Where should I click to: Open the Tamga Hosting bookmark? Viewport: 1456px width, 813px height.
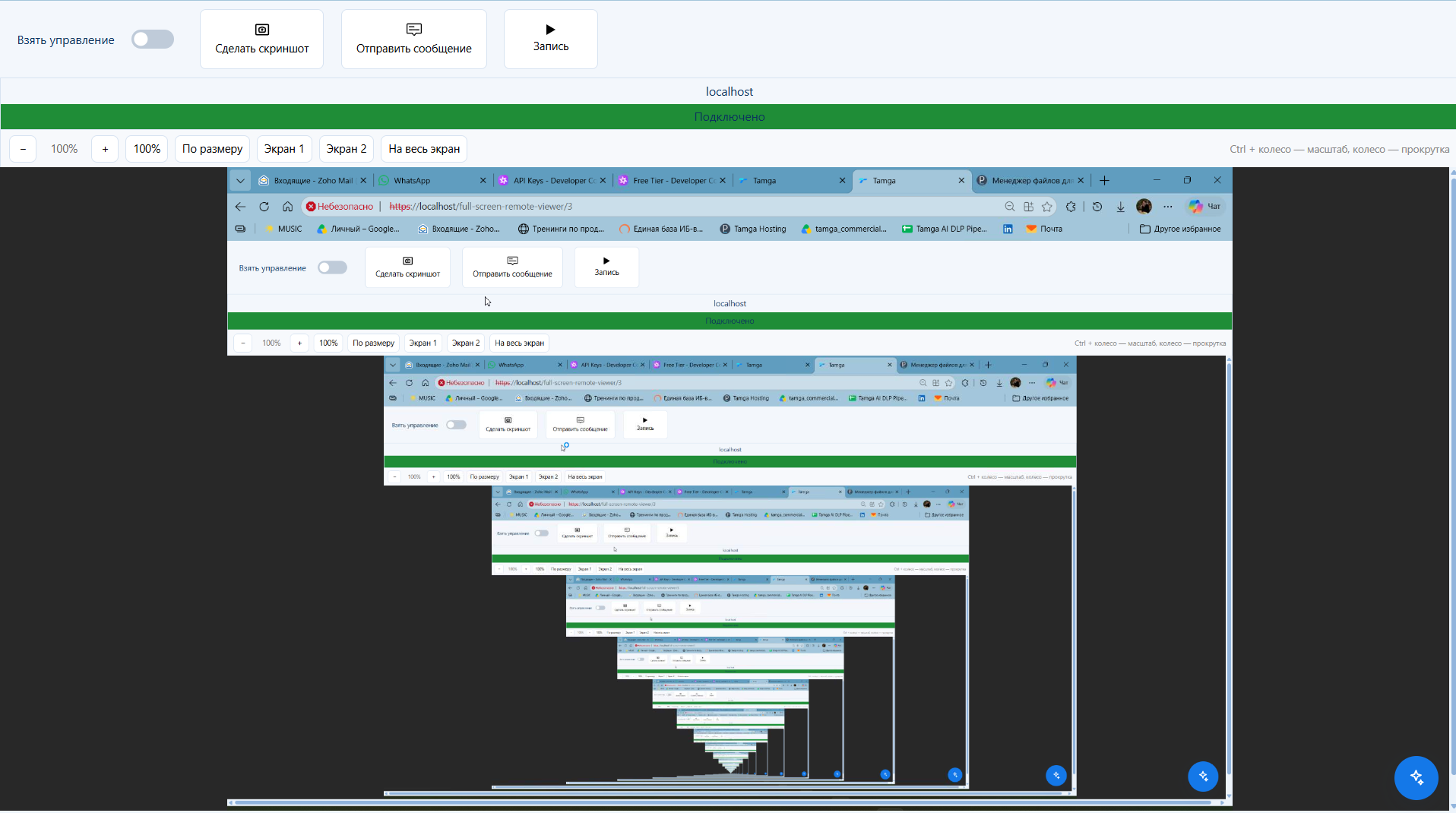[753, 229]
